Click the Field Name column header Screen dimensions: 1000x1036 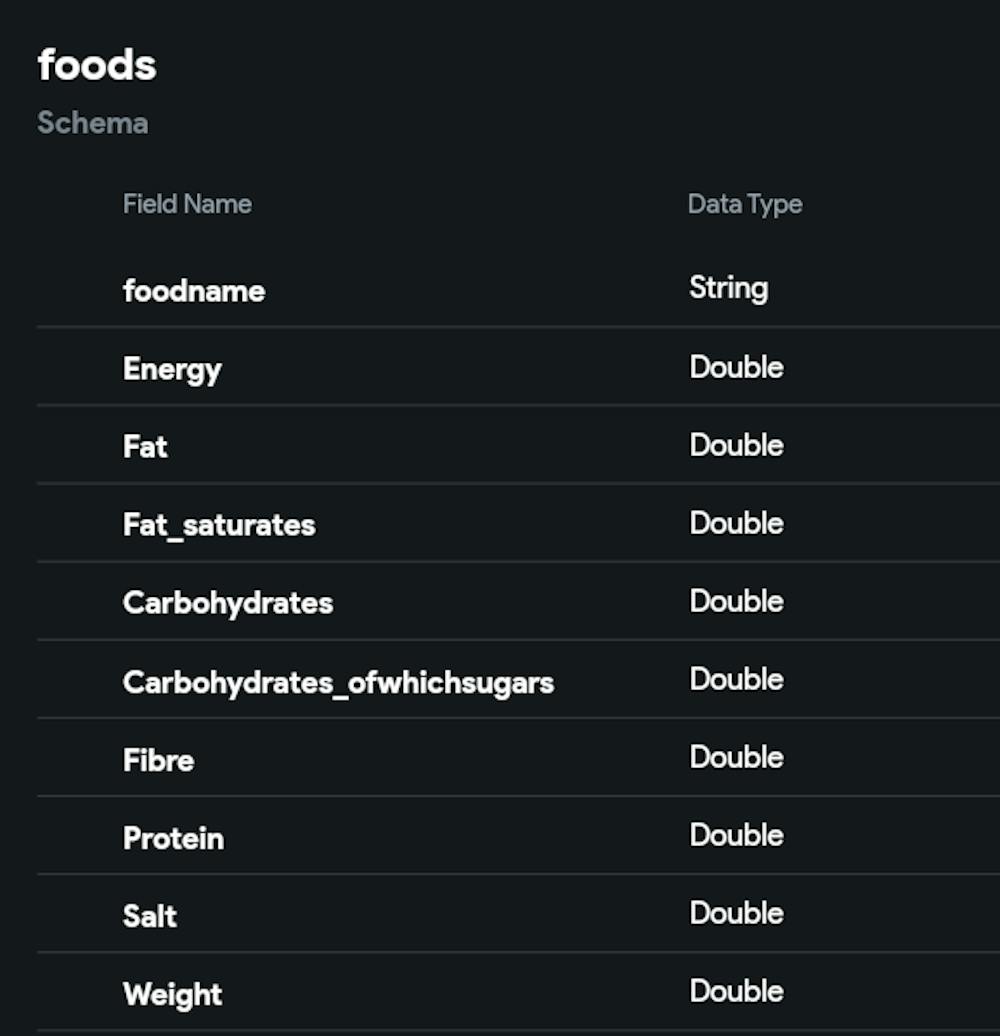pyautogui.click(x=187, y=204)
